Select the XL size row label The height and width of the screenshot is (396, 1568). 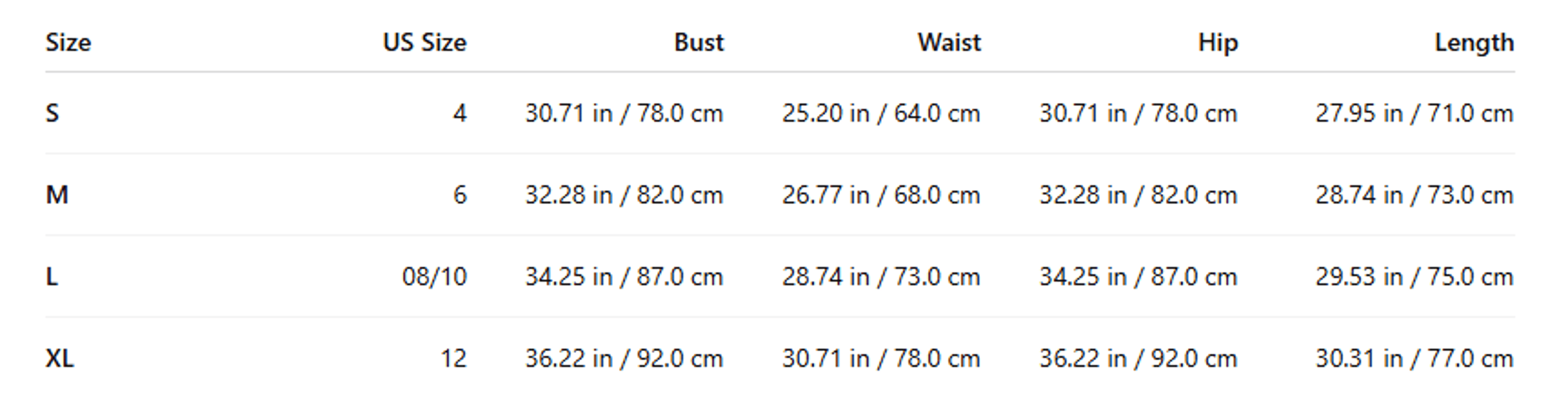pos(60,358)
